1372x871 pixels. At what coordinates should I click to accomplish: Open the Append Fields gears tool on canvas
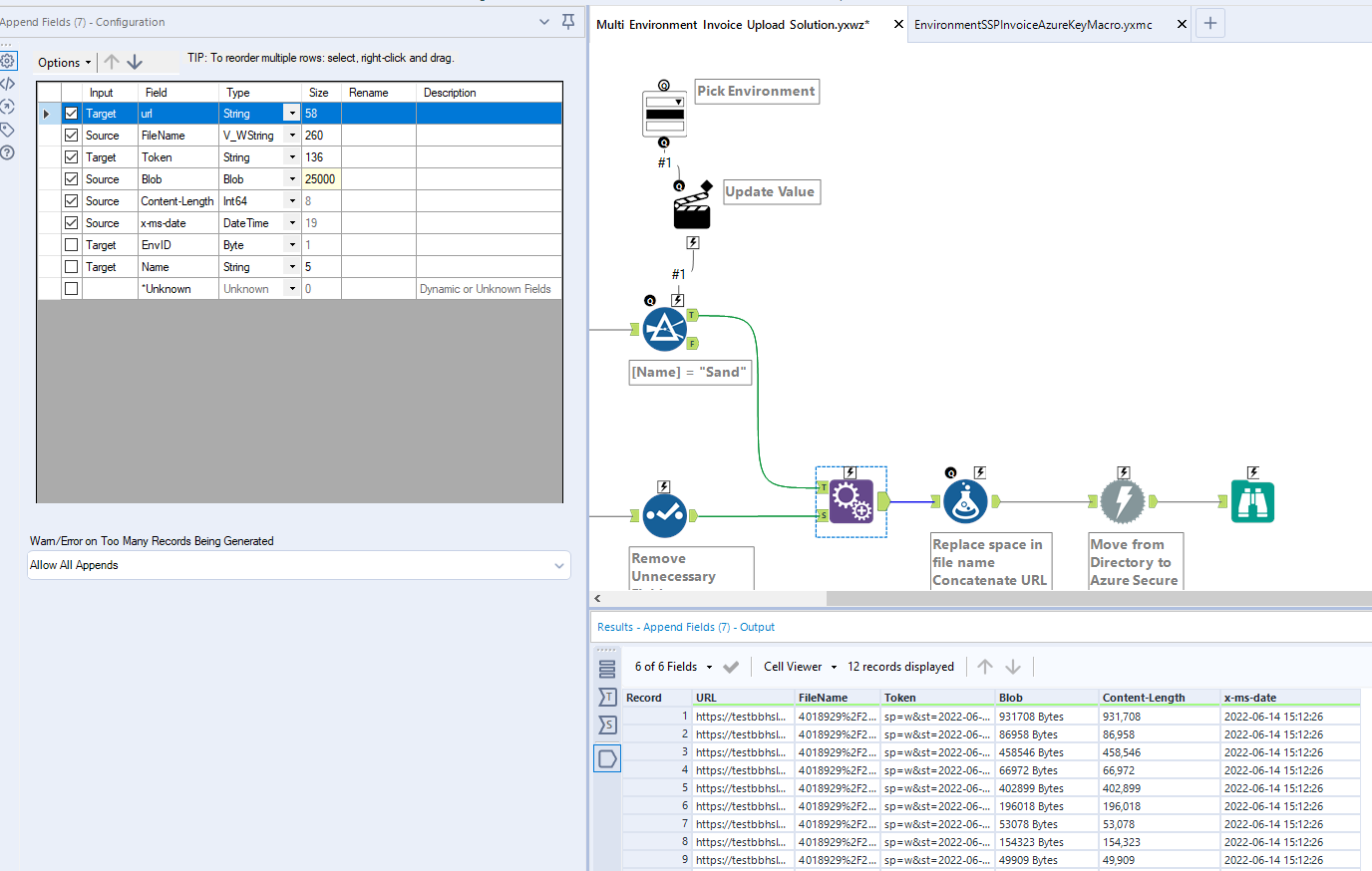click(851, 503)
